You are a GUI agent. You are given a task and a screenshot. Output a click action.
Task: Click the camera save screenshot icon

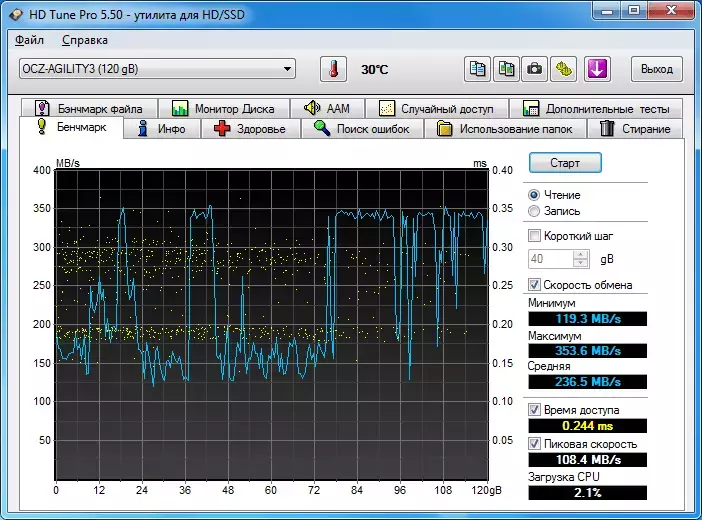coord(534,69)
